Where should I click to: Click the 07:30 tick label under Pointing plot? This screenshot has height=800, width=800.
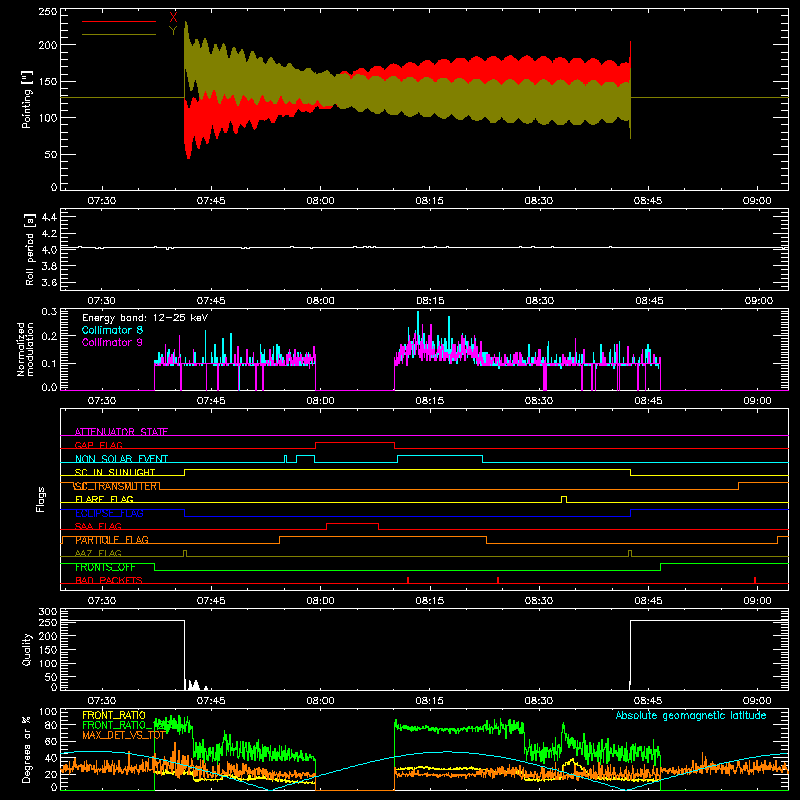tap(102, 201)
